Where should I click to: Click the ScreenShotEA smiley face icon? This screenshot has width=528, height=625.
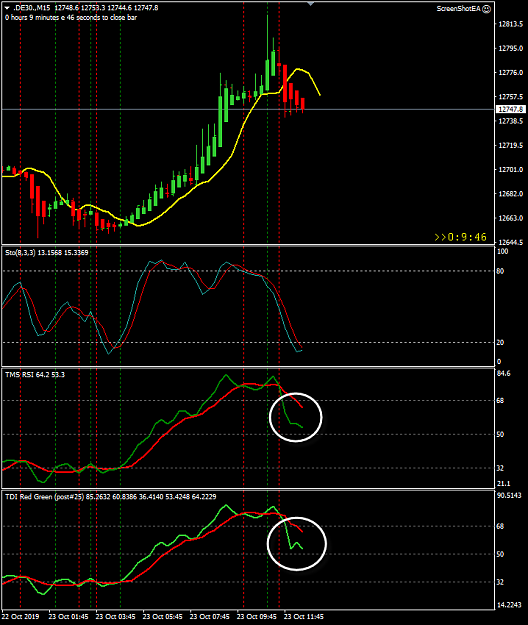pos(487,9)
